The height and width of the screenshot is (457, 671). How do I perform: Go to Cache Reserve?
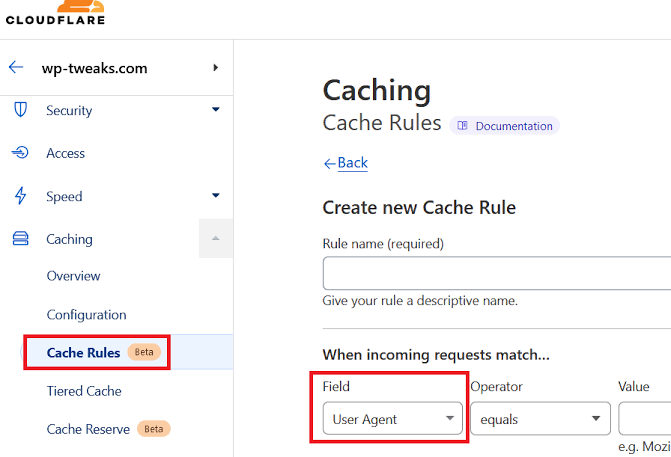tap(88, 429)
